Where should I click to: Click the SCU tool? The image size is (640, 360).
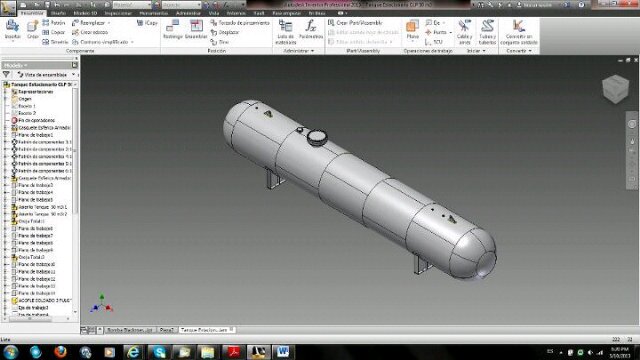(434, 42)
